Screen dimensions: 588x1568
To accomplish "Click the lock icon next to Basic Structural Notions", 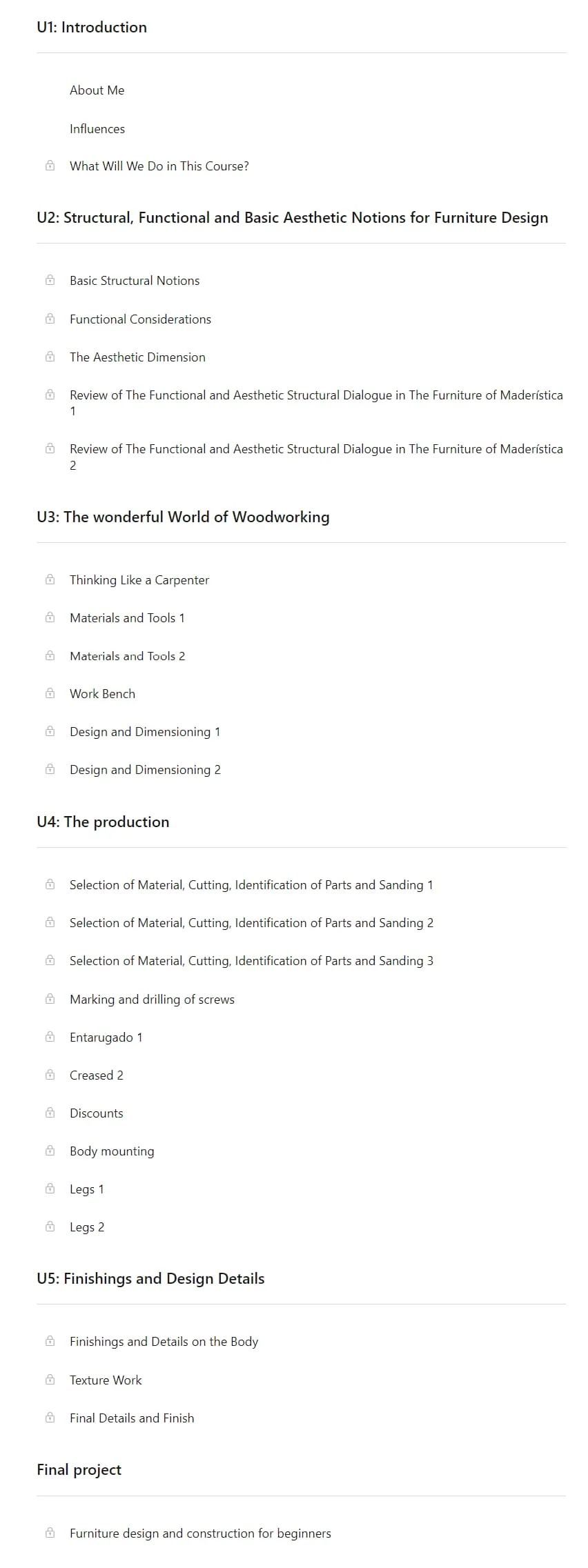I will click(x=50, y=280).
